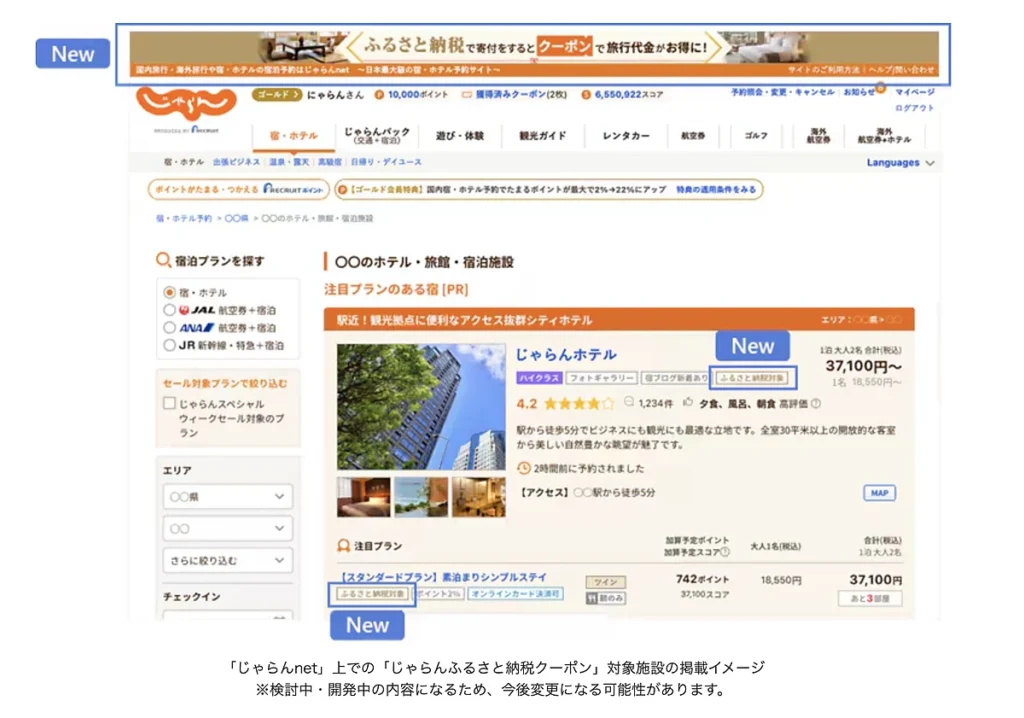Open the 観光ガイド tab
Image resolution: width=1024 pixels, height=718 pixels.
pyautogui.click(x=543, y=136)
